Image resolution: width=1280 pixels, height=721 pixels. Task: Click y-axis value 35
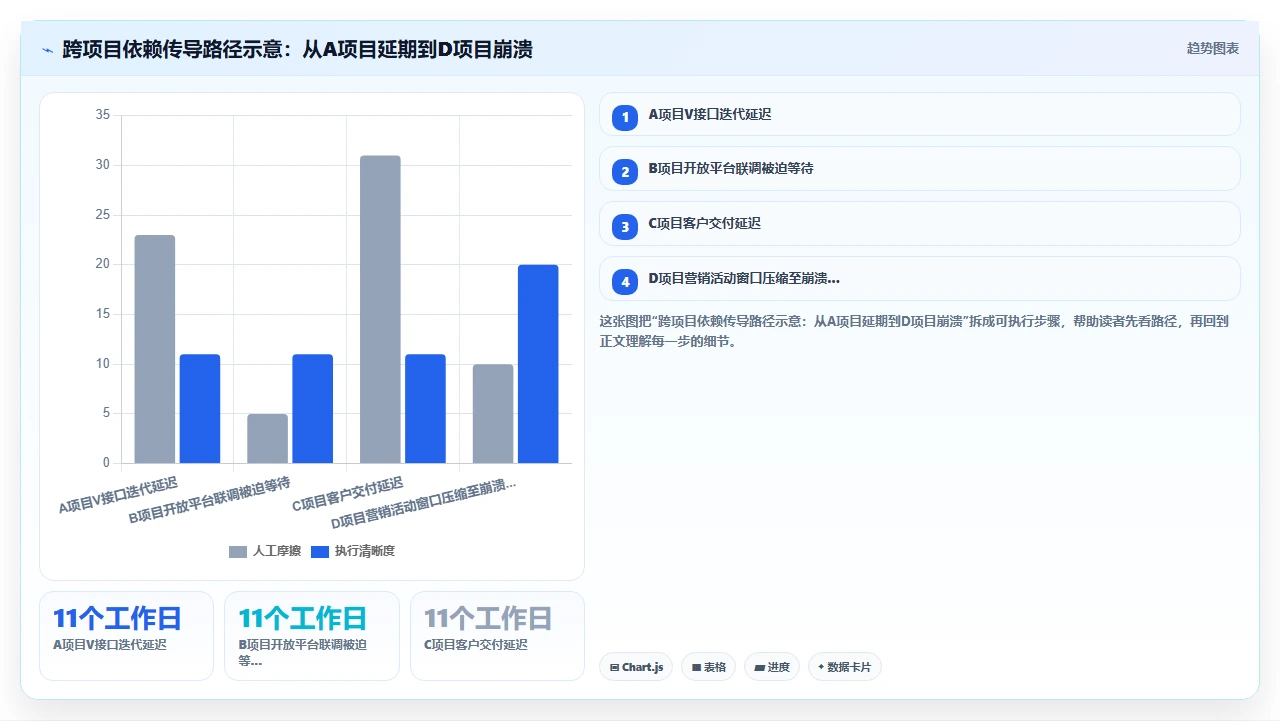[103, 115]
